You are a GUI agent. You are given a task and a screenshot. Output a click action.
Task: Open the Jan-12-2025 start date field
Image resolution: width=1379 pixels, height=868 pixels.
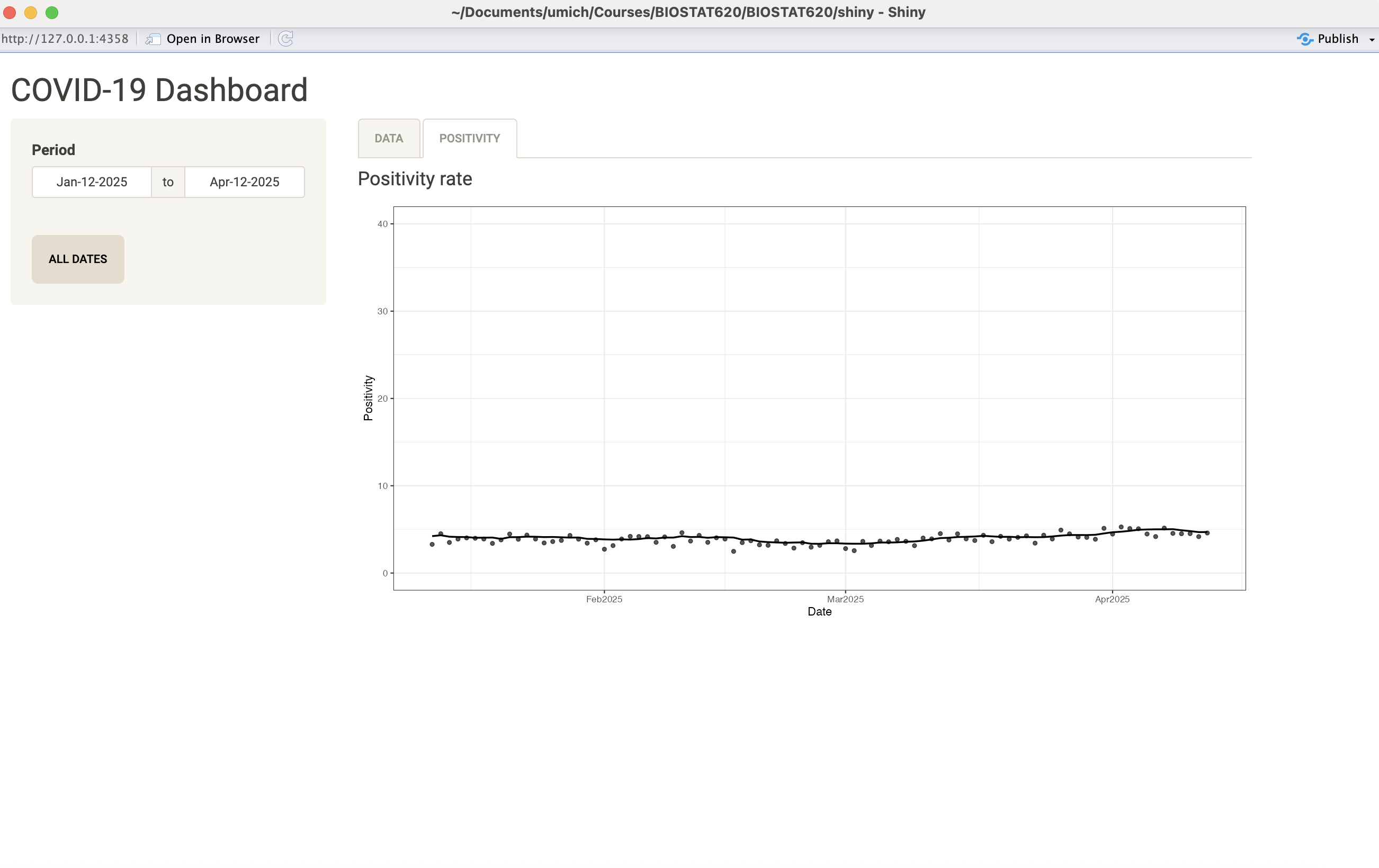92,182
